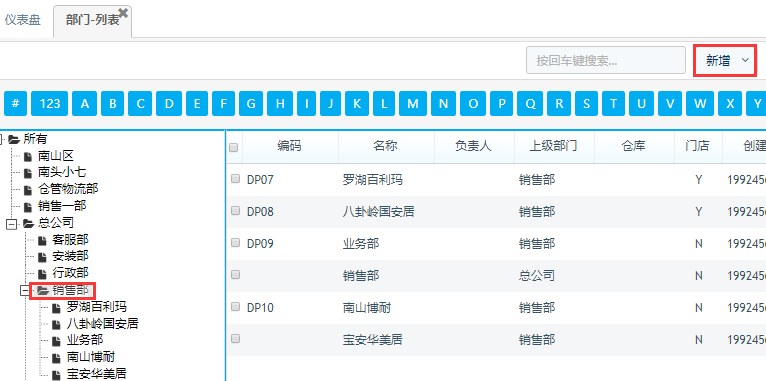This screenshot has width=766, height=381.
Task: Click 八卦岭国安居 name cell in table
Action: 379,212
